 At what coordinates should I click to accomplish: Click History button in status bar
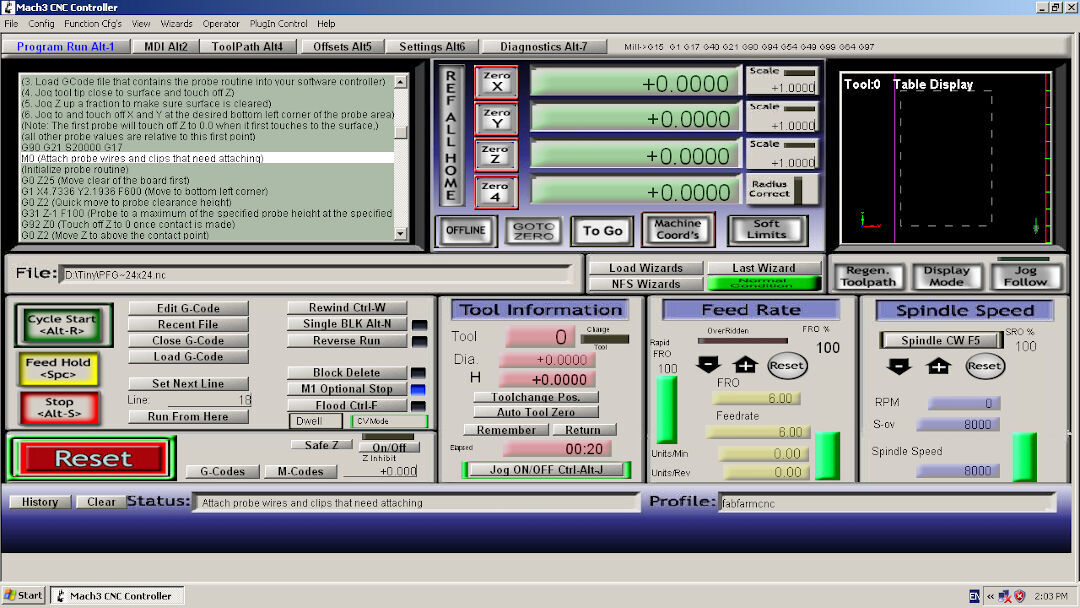point(40,502)
